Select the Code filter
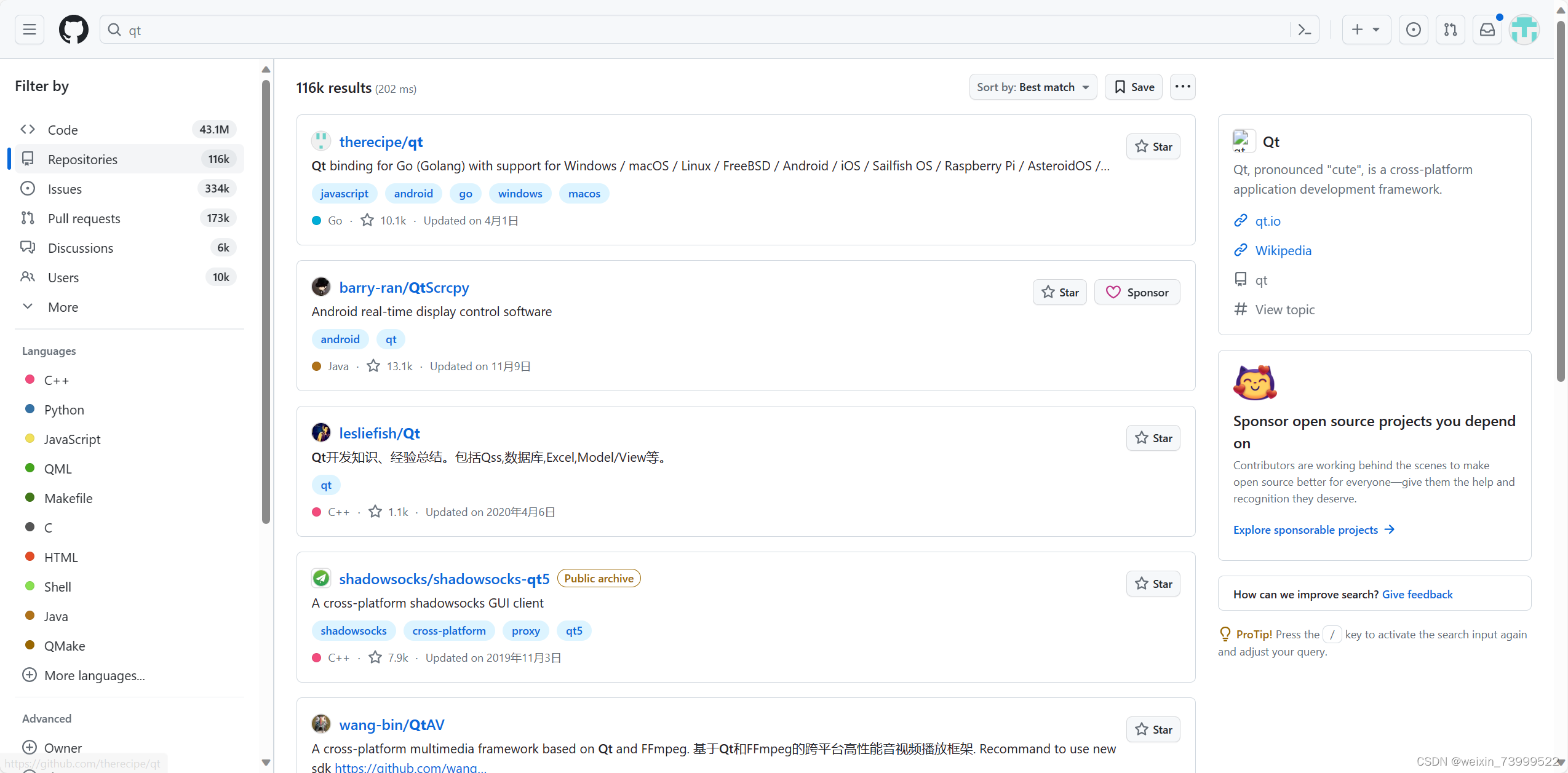Image resolution: width=1568 pixels, height=773 pixels. (63, 130)
